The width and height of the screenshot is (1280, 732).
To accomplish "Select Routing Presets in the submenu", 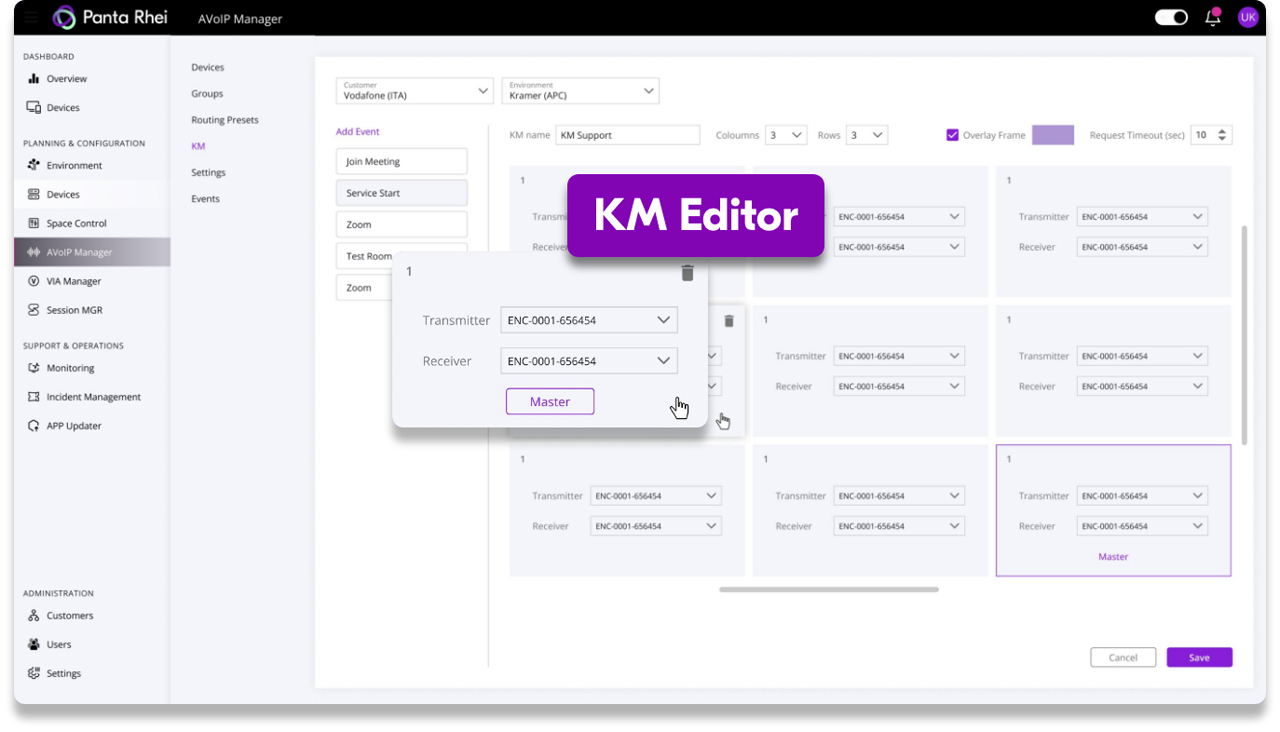I will (225, 120).
